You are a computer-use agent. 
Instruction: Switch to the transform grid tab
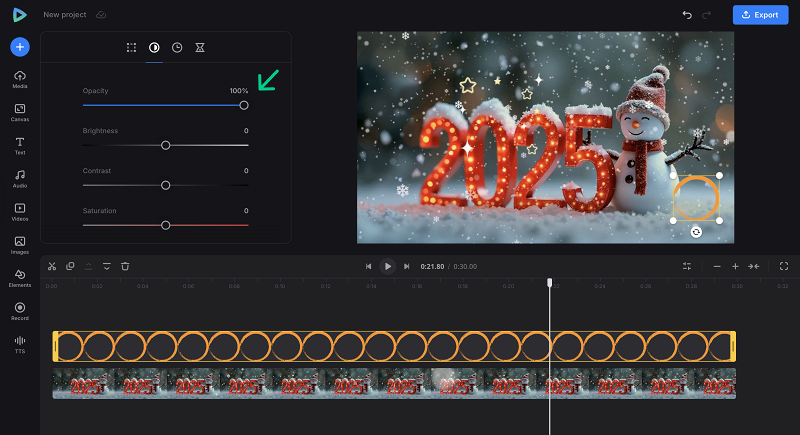131,47
